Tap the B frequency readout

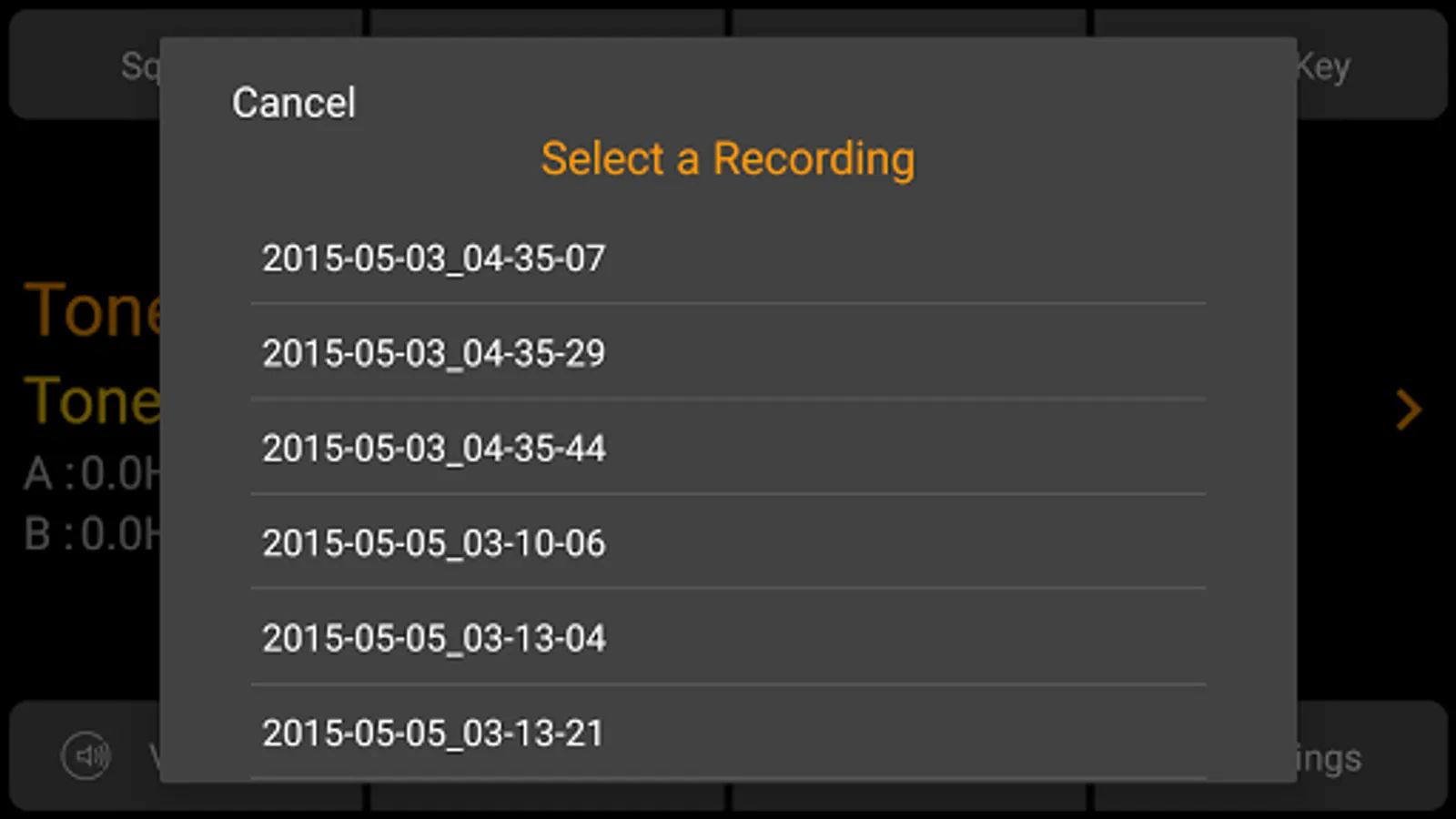91,534
